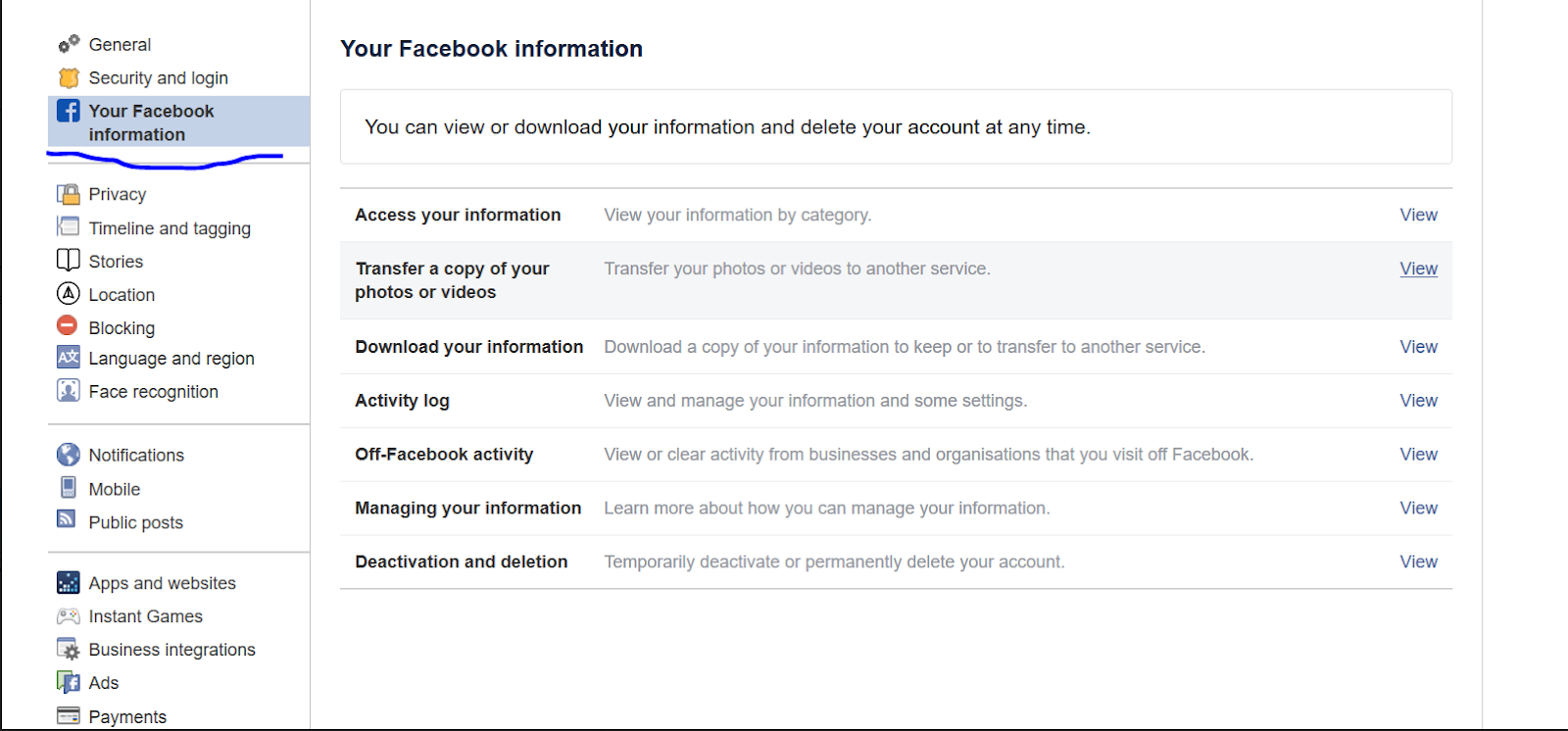
Task: Click the Business integrations gear icon
Action: click(69, 649)
